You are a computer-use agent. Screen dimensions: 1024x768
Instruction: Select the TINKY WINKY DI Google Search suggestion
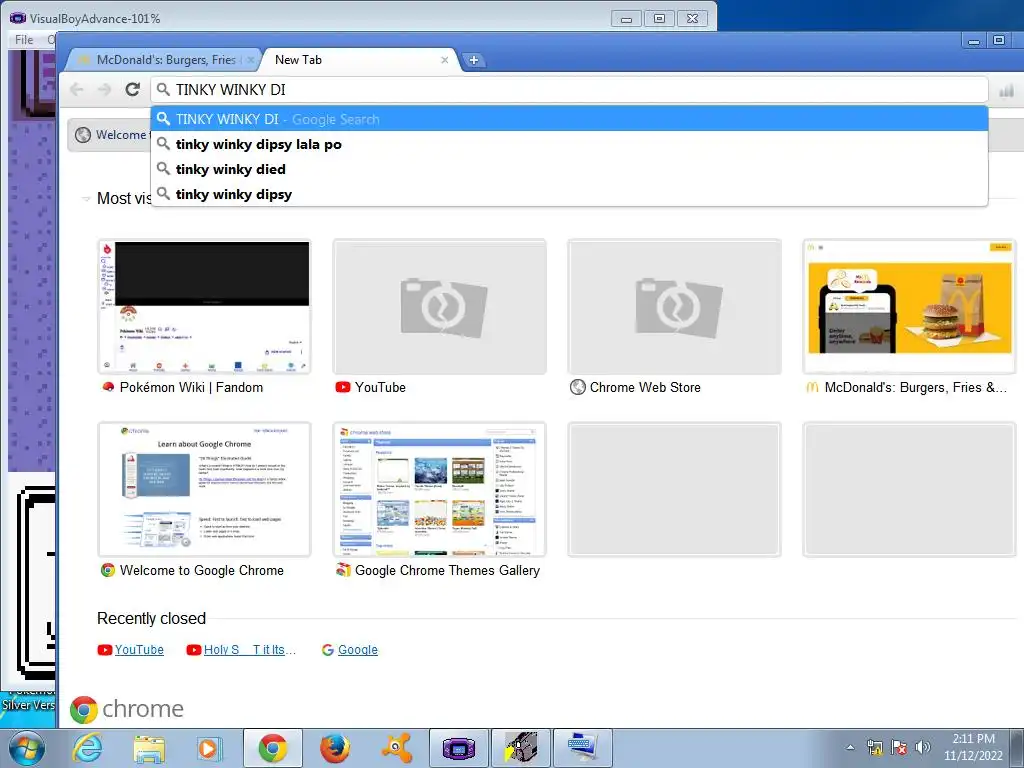[x=569, y=119]
